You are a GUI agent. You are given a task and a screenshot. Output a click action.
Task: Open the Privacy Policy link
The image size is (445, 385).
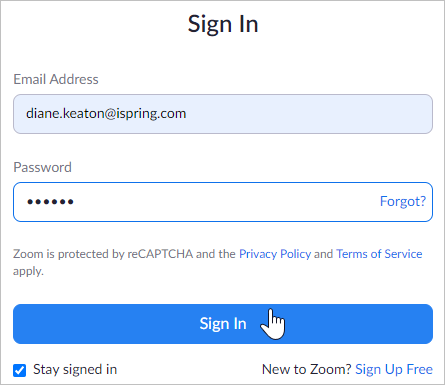point(275,254)
